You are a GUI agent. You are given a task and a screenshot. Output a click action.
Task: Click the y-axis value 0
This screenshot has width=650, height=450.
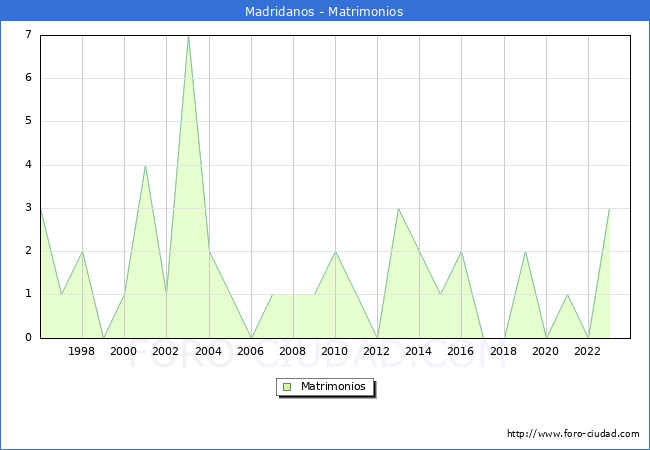tap(28, 337)
